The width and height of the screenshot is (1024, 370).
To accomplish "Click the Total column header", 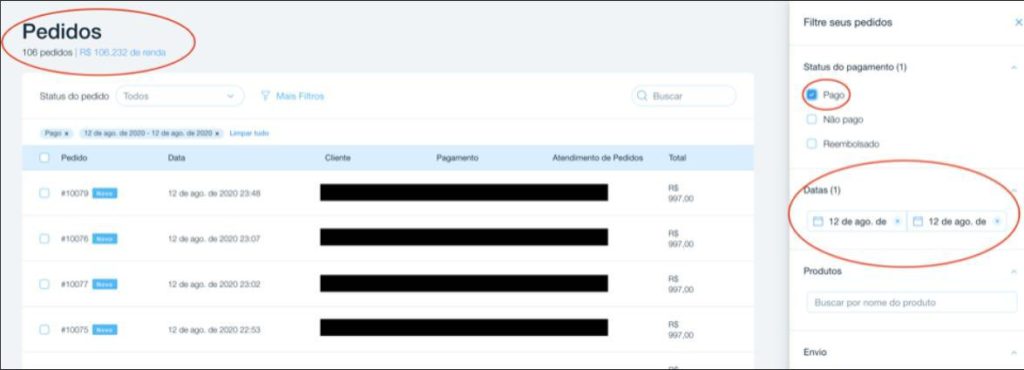I will coord(677,158).
